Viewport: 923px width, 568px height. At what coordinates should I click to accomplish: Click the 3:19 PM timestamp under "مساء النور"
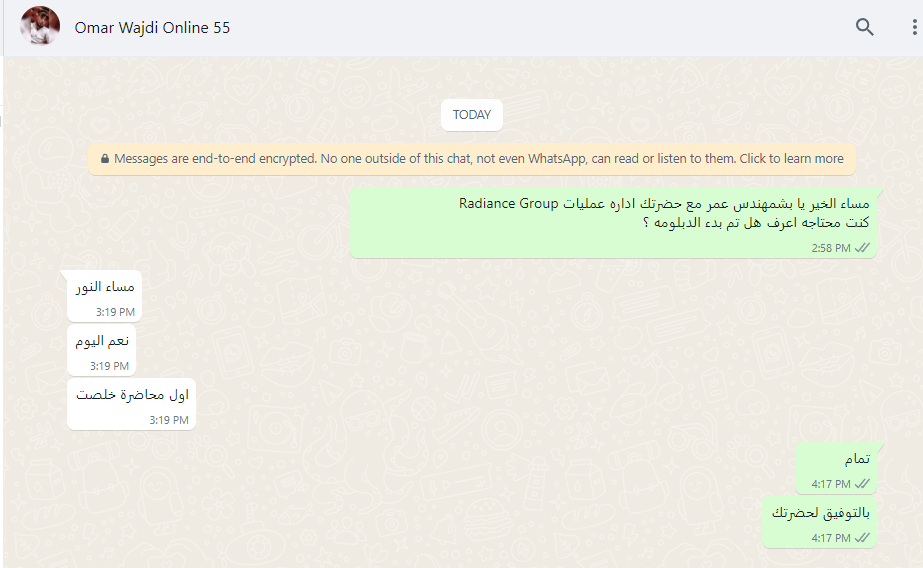click(x=115, y=312)
